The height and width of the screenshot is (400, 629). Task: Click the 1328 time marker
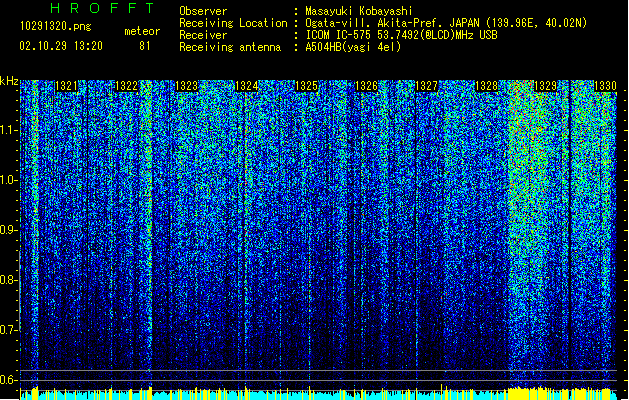pos(486,86)
